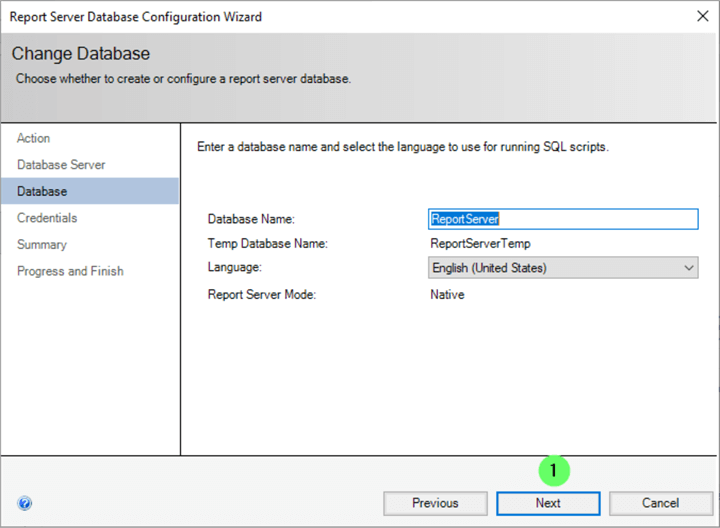Cancel the database configuration wizard
Image resolution: width=720 pixels, height=528 pixels.
click(660, 503)
